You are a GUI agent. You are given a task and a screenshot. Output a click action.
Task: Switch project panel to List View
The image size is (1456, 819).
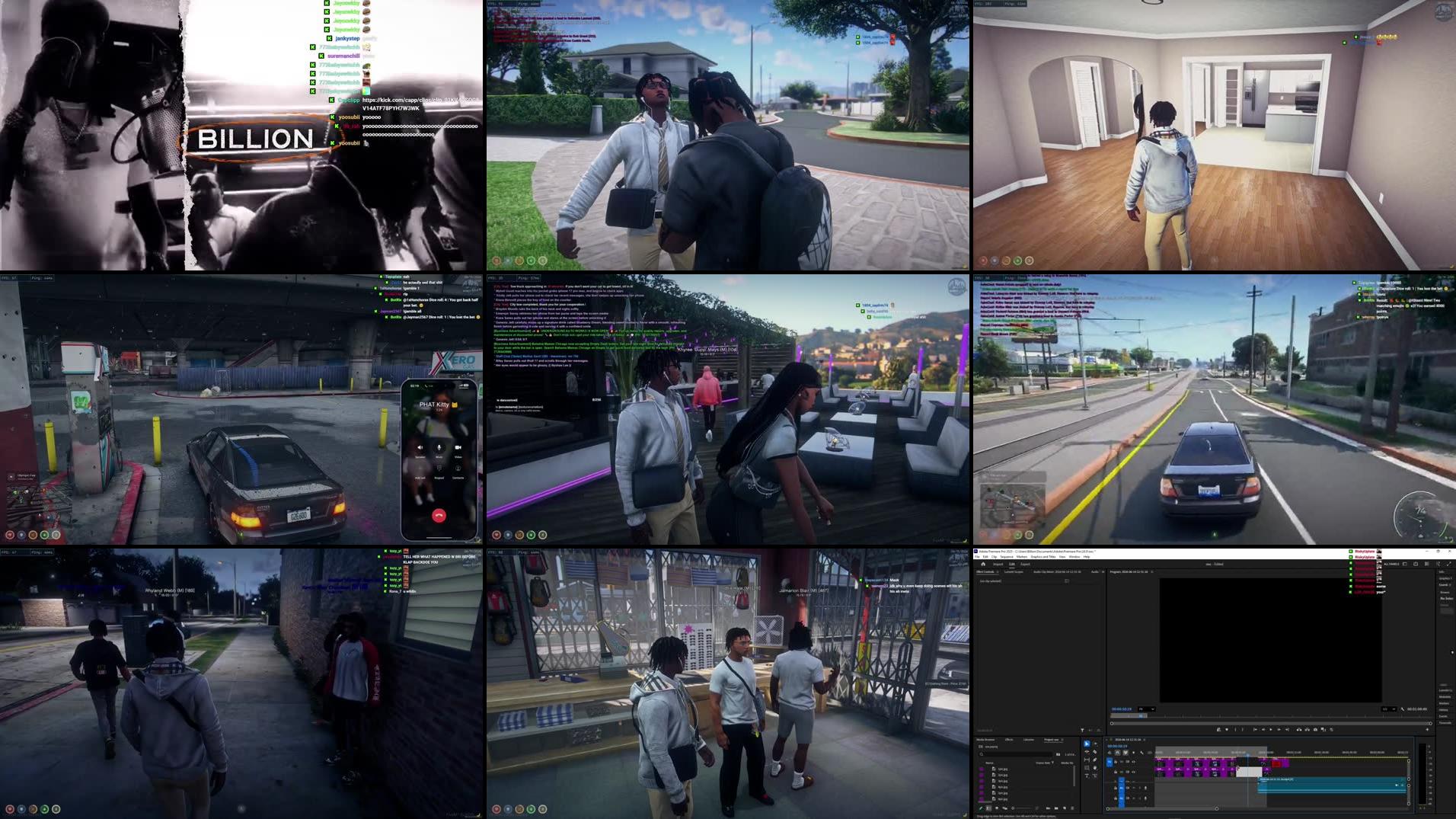click(988, 808)
